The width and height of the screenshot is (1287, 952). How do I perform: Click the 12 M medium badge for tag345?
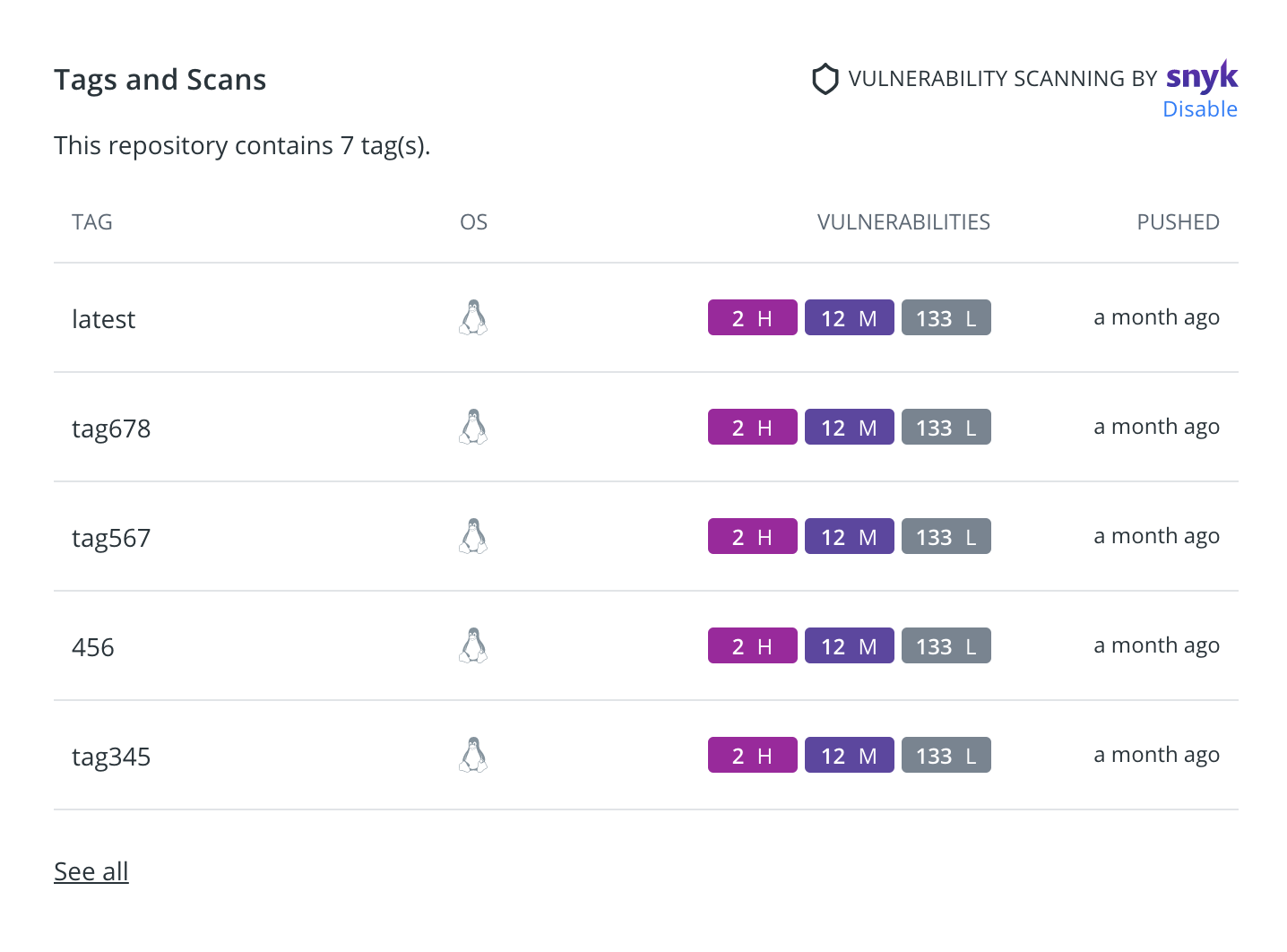[849, 756]
